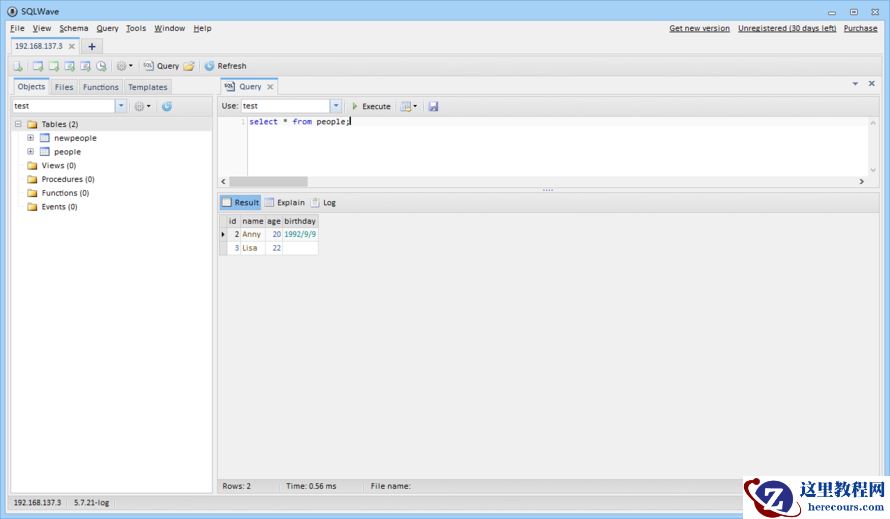Switch to the Templates tab
Viewport: 890px width, 519px height.
pos(147,87)
